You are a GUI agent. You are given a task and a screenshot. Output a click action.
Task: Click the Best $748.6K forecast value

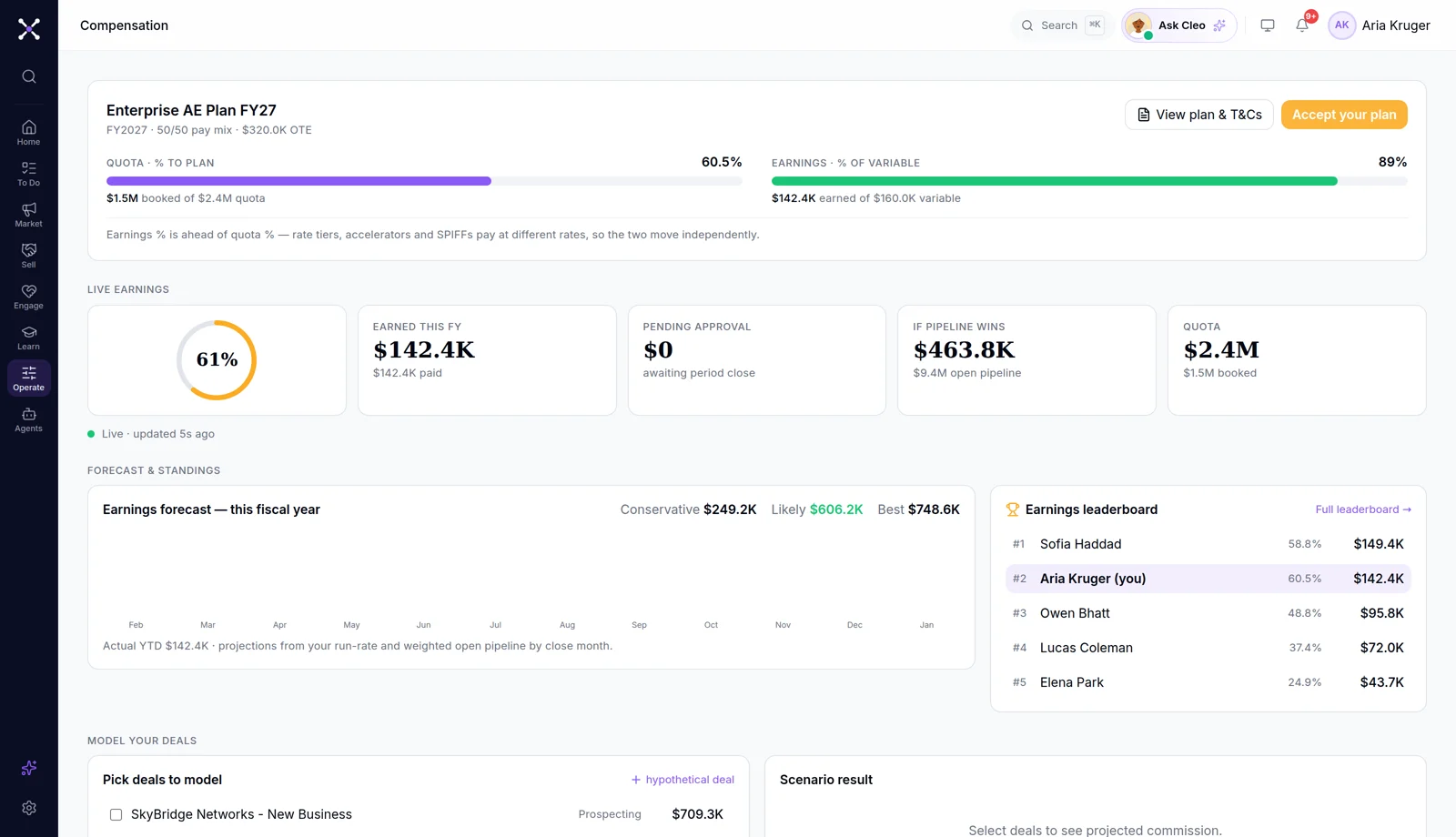(x=919, y=509)
